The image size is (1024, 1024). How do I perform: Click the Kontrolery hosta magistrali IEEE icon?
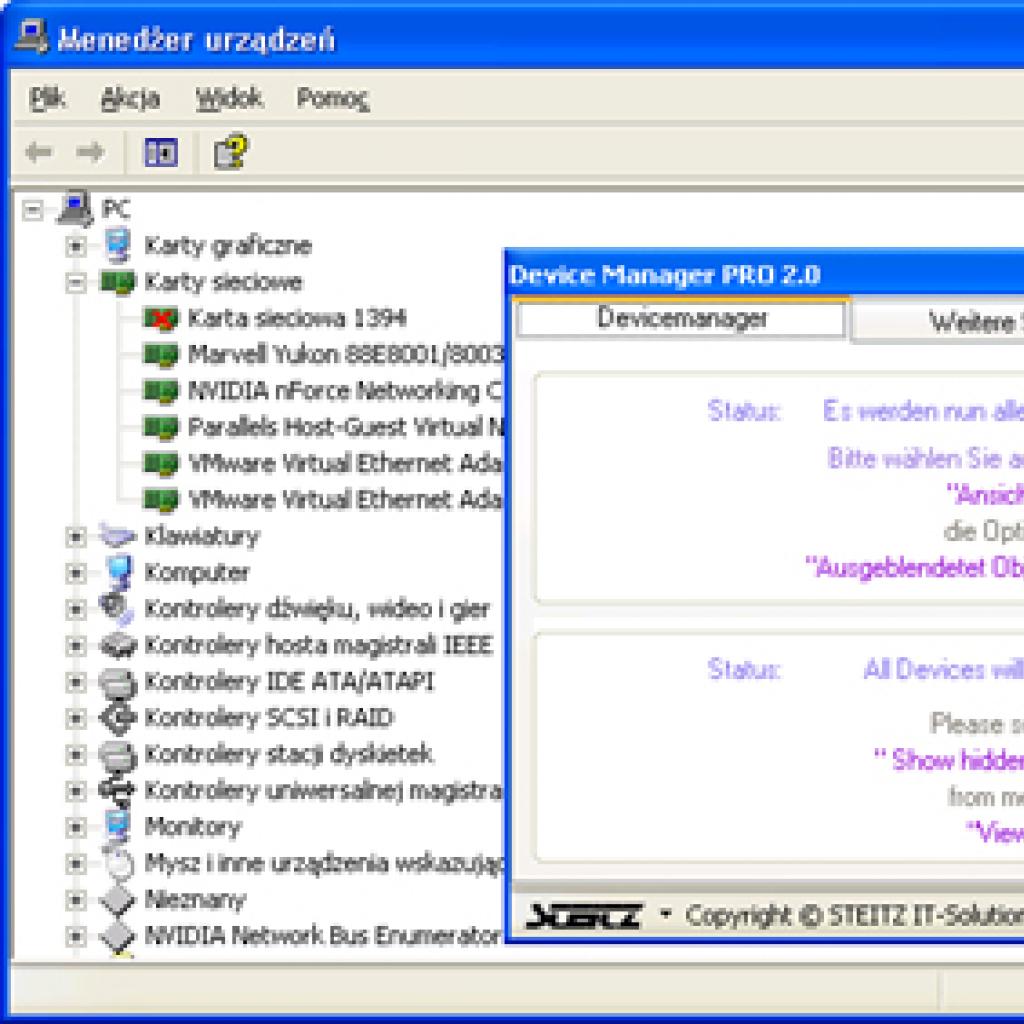[118, 645]
